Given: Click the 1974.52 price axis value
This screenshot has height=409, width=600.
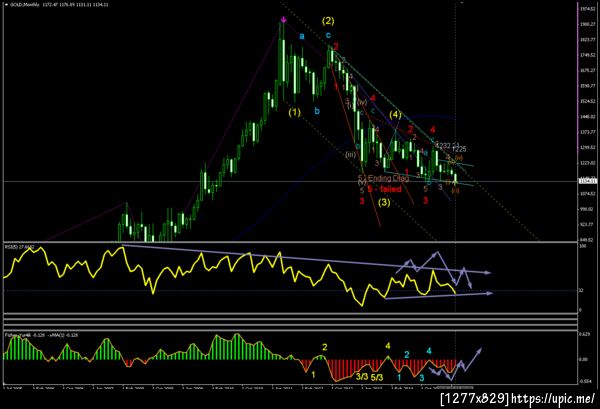Looking at the screenshot, I should [x=588, y=8].
